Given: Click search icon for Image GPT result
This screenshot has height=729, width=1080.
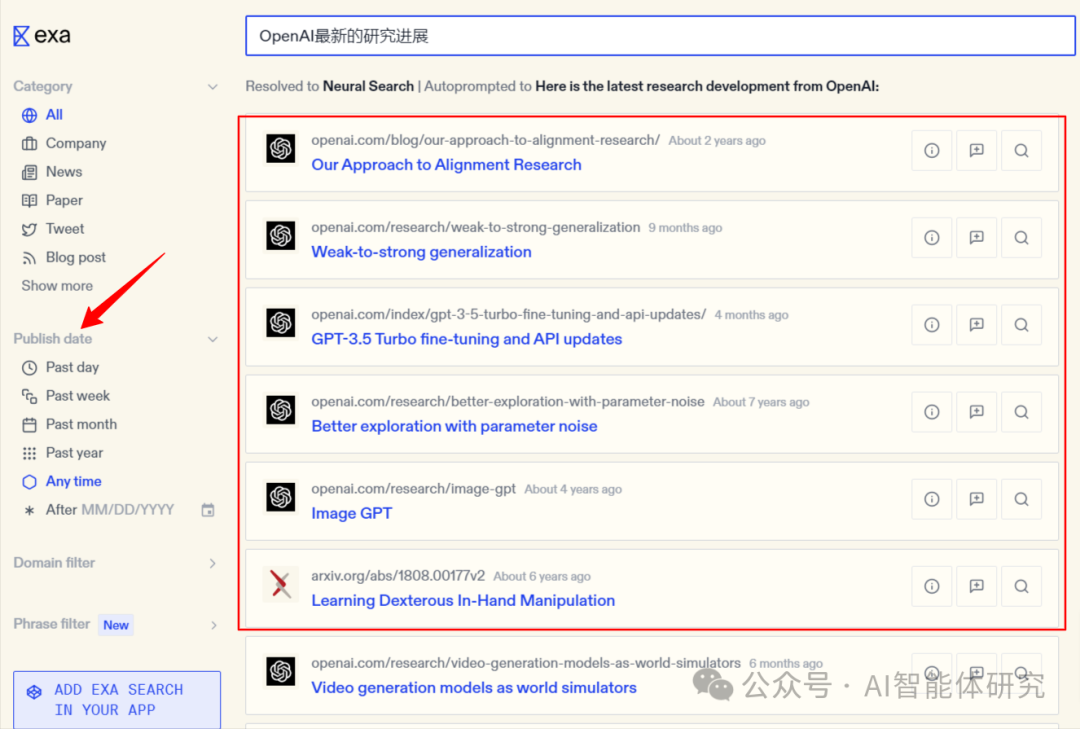Looking at the screenshot, I should pyautogui.click(x=1021, y=499).
